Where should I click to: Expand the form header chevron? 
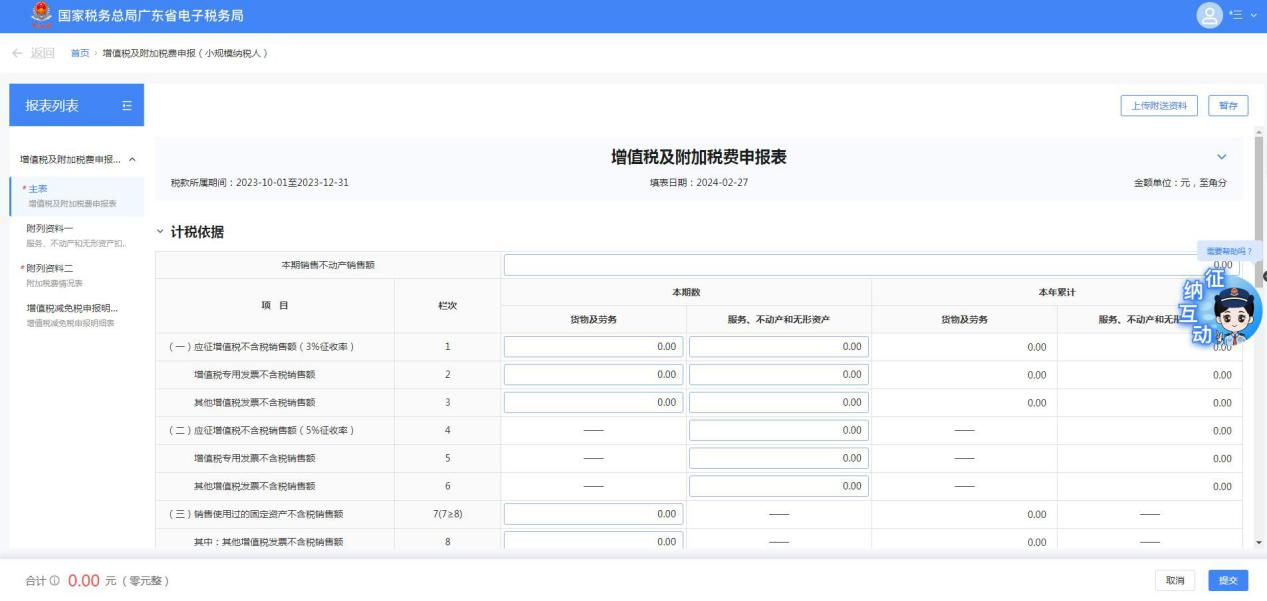coord(1220,157)
